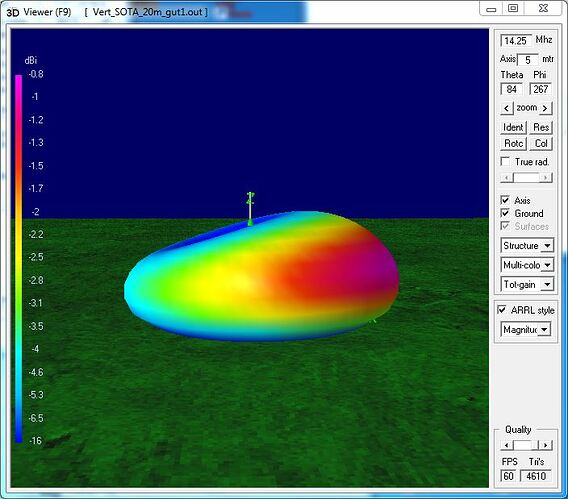This screenshot has height=499, width=568.
Task: Expand the Multi-color dropdown
Action: pyautogui.click(x=527, y=265)
